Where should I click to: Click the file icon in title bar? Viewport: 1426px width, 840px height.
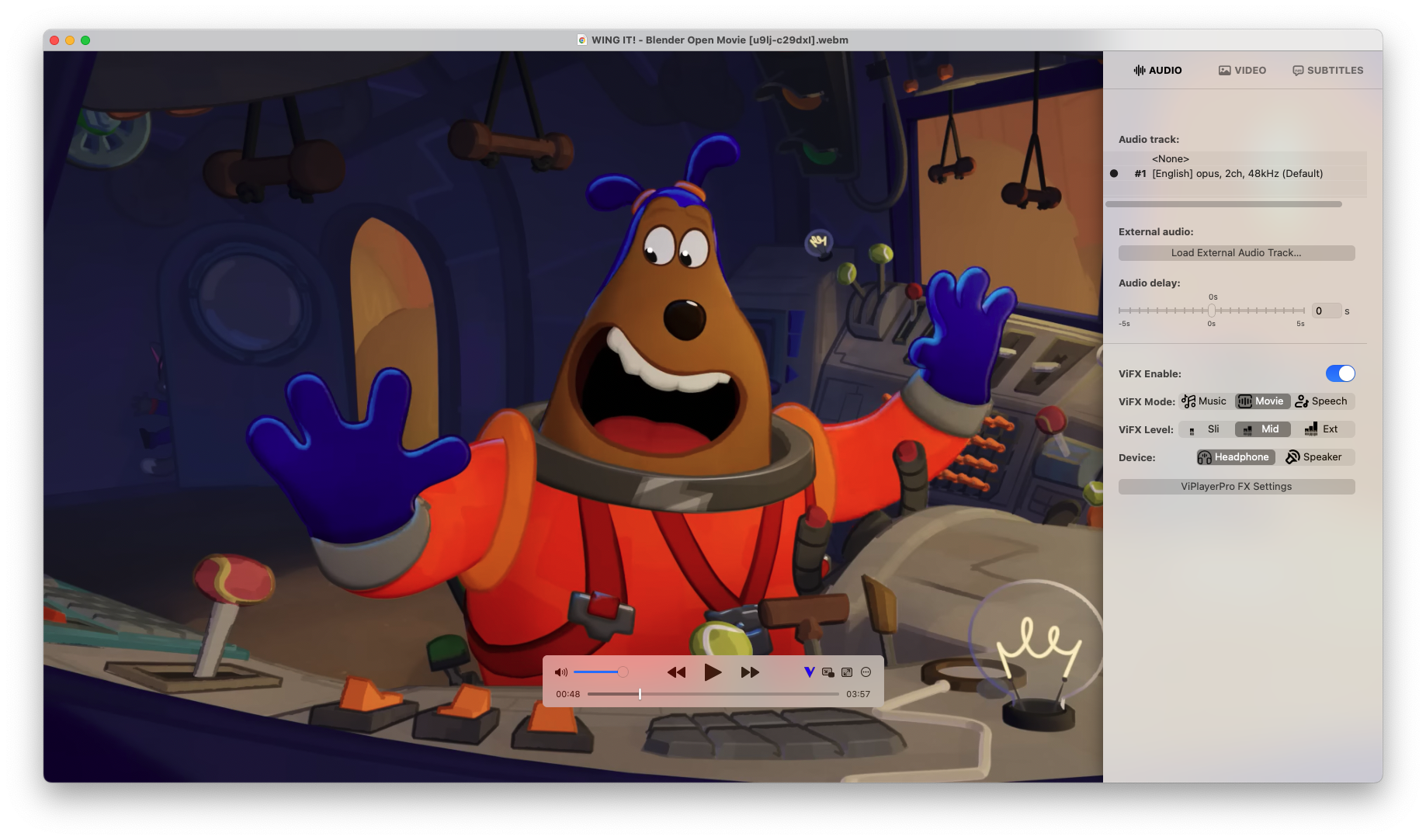pos(582,40)
